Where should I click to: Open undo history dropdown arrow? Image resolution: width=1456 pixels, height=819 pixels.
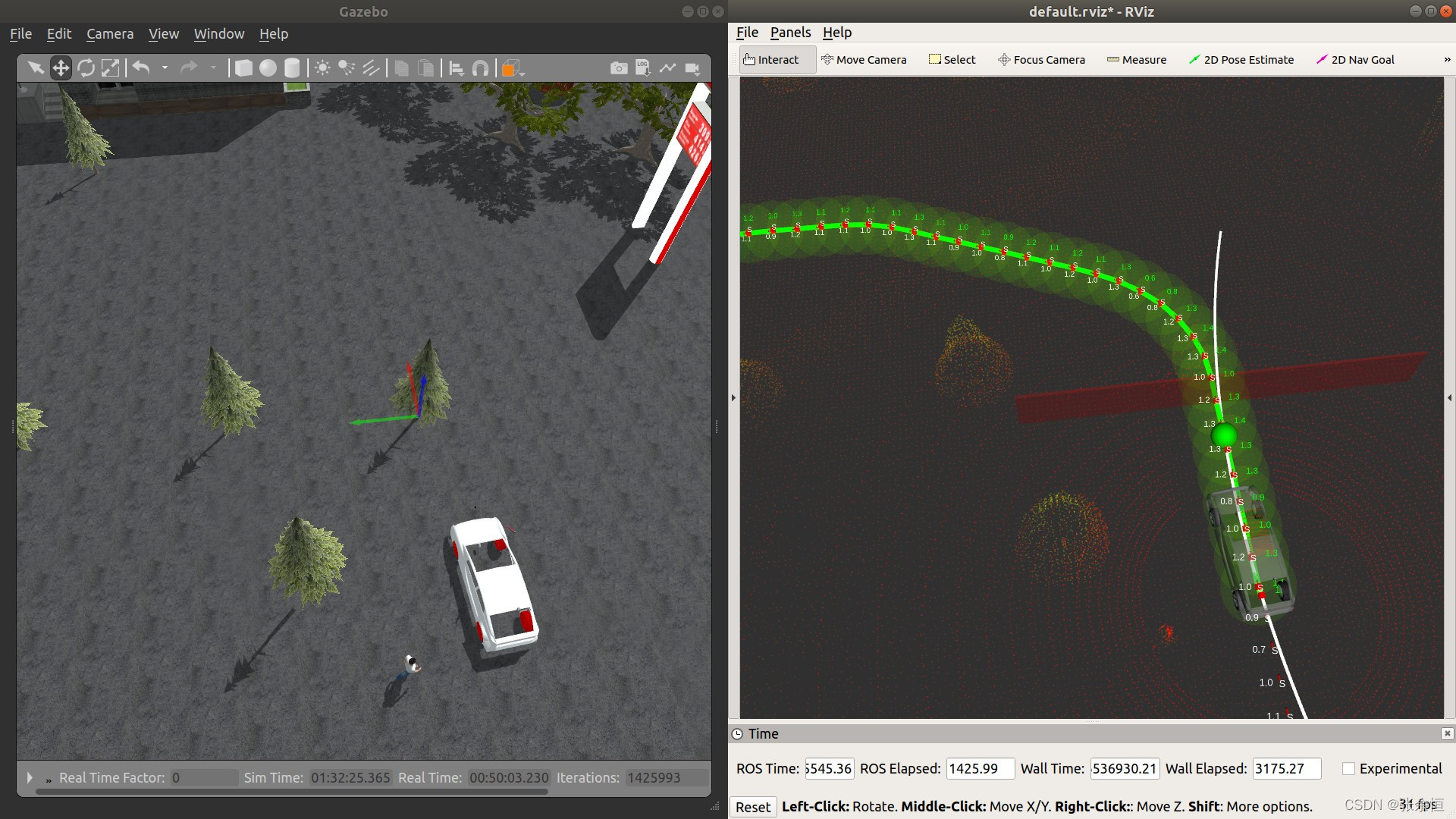[x=165, y=68]
